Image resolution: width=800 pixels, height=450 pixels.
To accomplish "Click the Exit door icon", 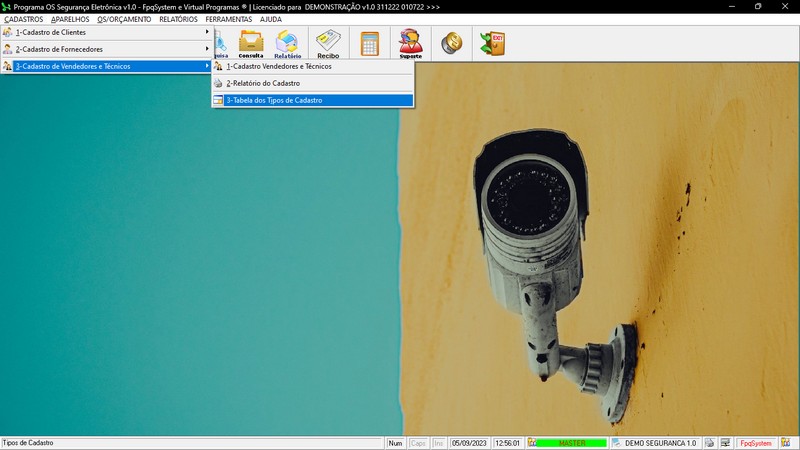I will (492, 43).
